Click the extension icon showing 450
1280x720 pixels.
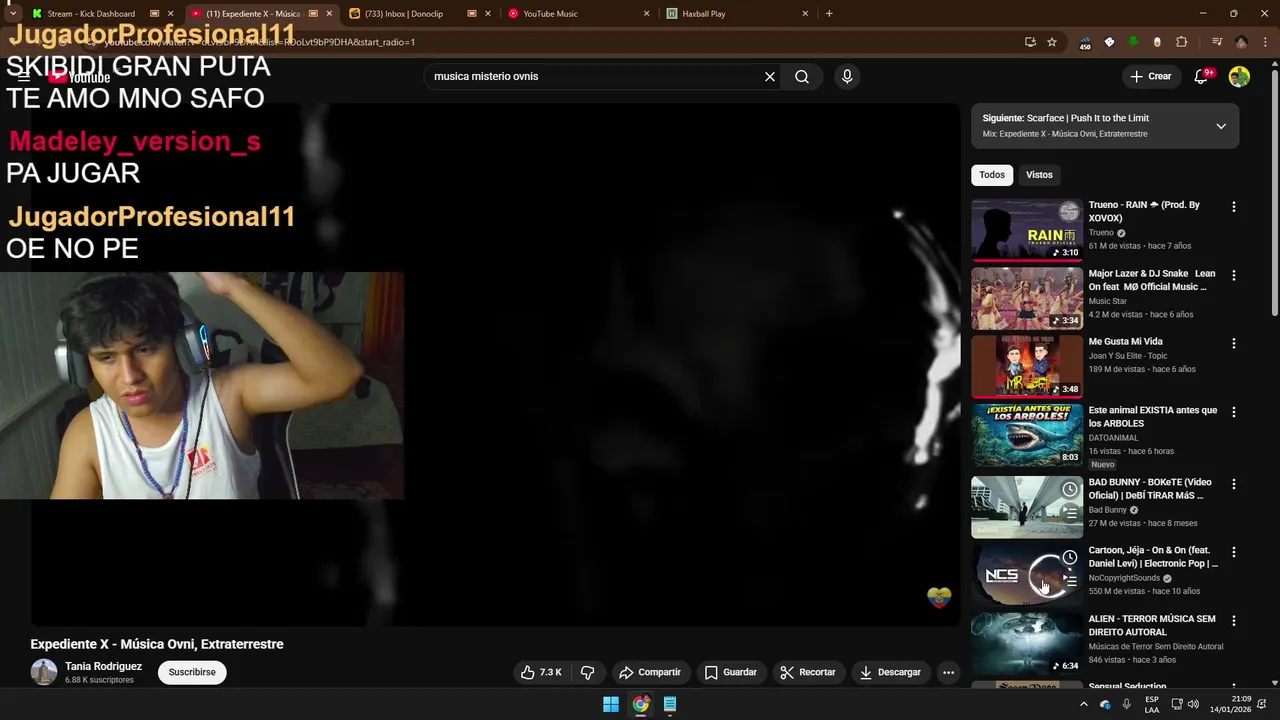[1085, 43]
